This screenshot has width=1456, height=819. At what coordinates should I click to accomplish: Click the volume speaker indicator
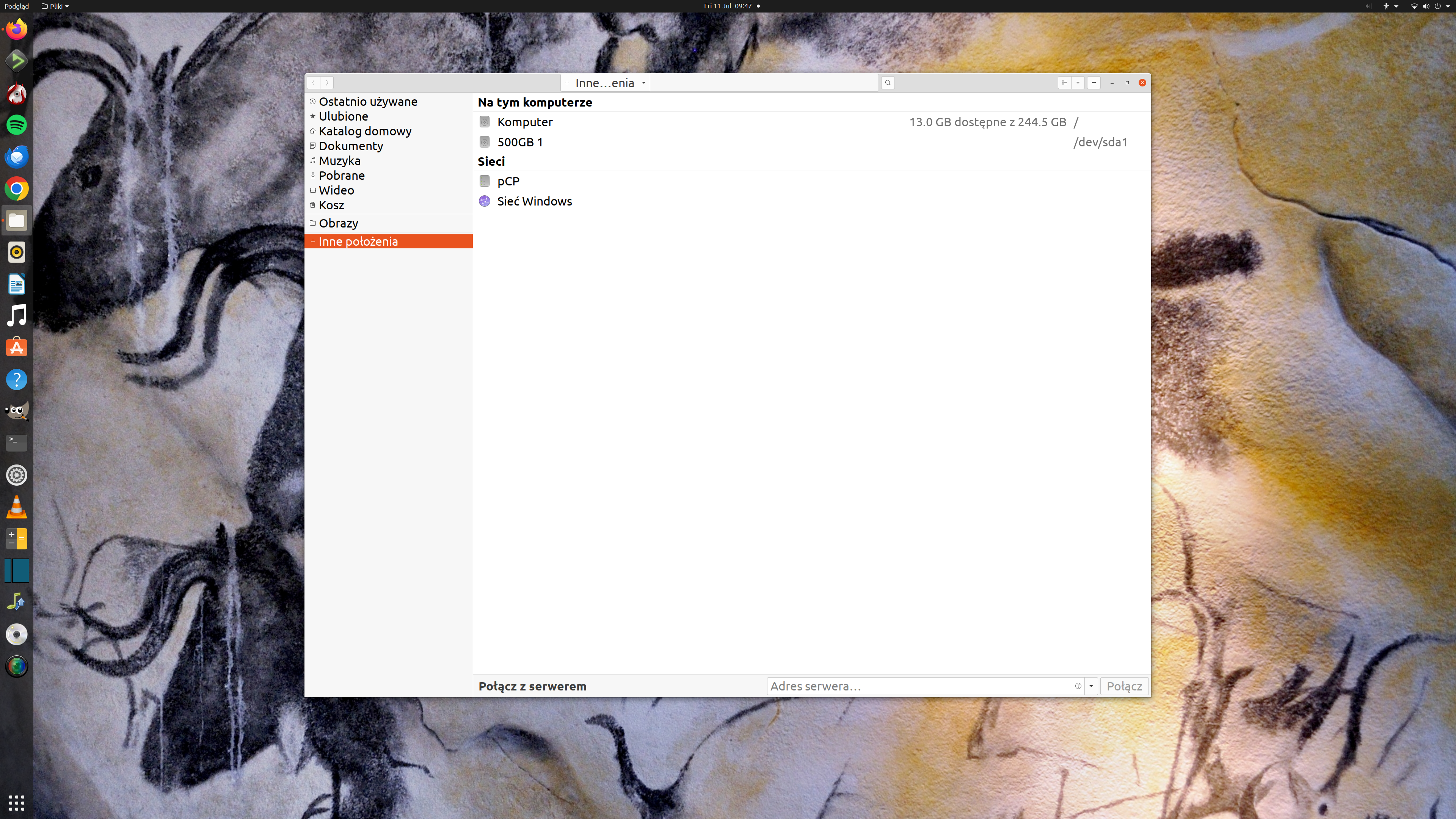point(1426,6)
